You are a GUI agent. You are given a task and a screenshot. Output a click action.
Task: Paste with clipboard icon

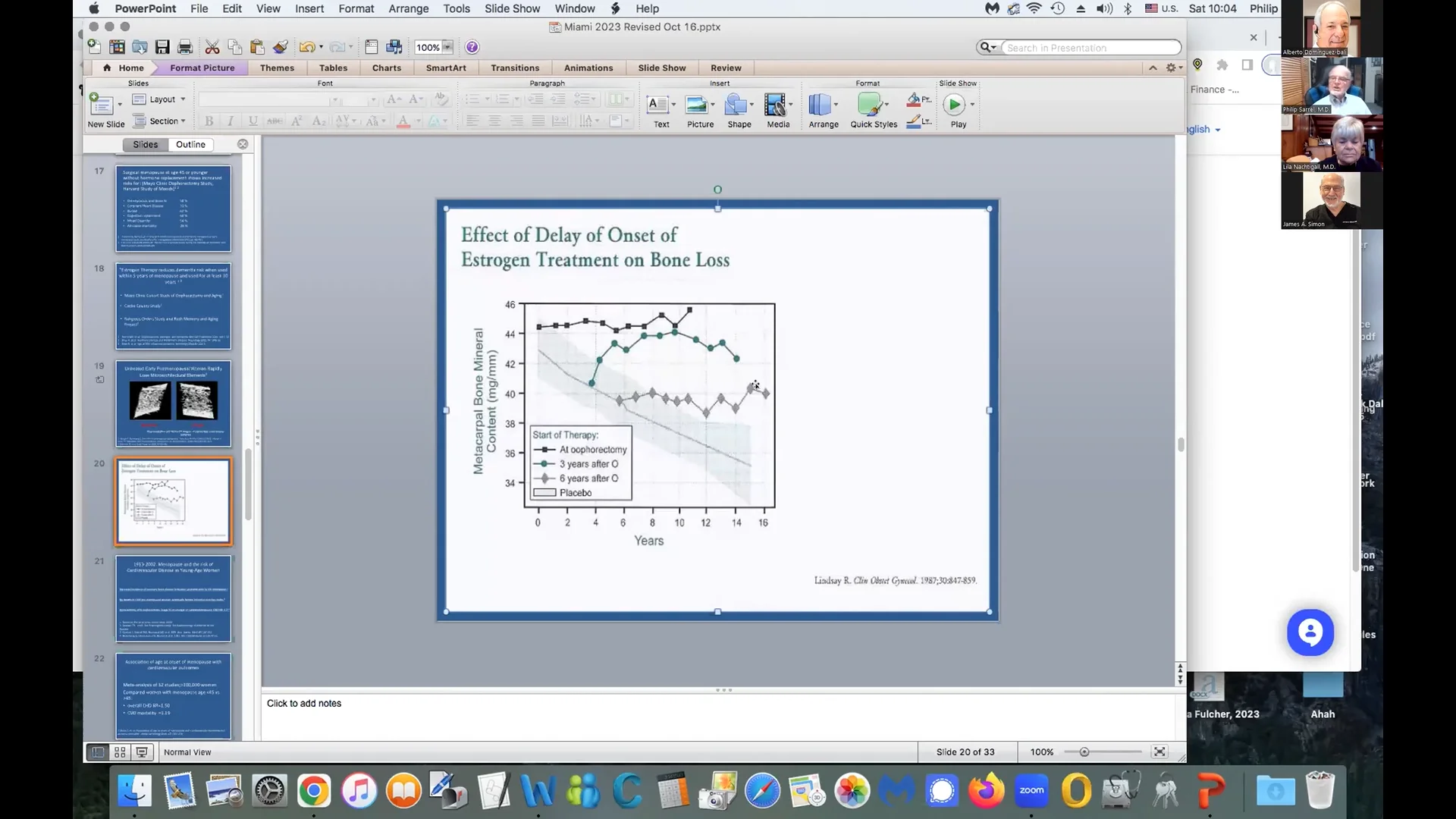[257, 47]
